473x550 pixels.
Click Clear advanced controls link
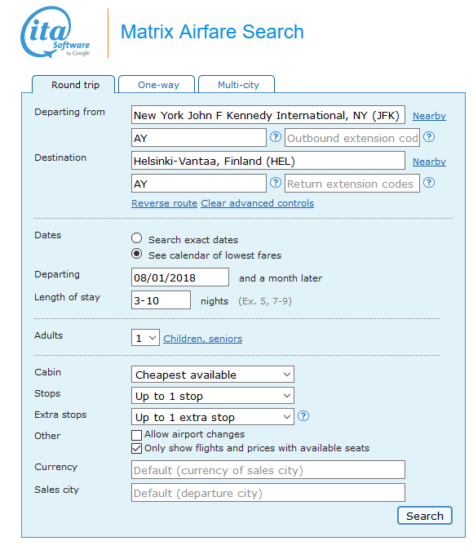click(x=257, y=203)
